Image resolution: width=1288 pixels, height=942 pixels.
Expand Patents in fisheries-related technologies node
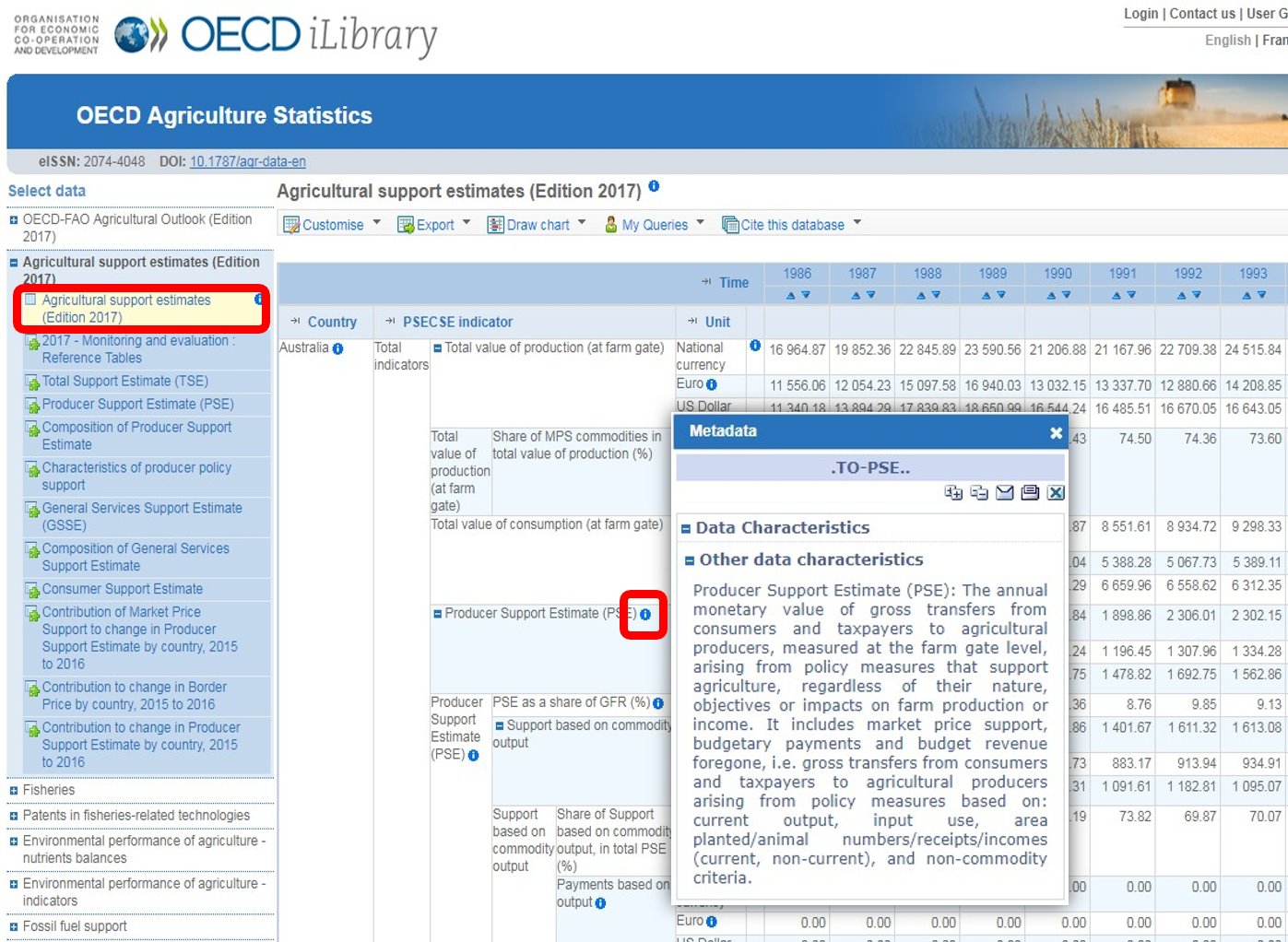point(14,817)
